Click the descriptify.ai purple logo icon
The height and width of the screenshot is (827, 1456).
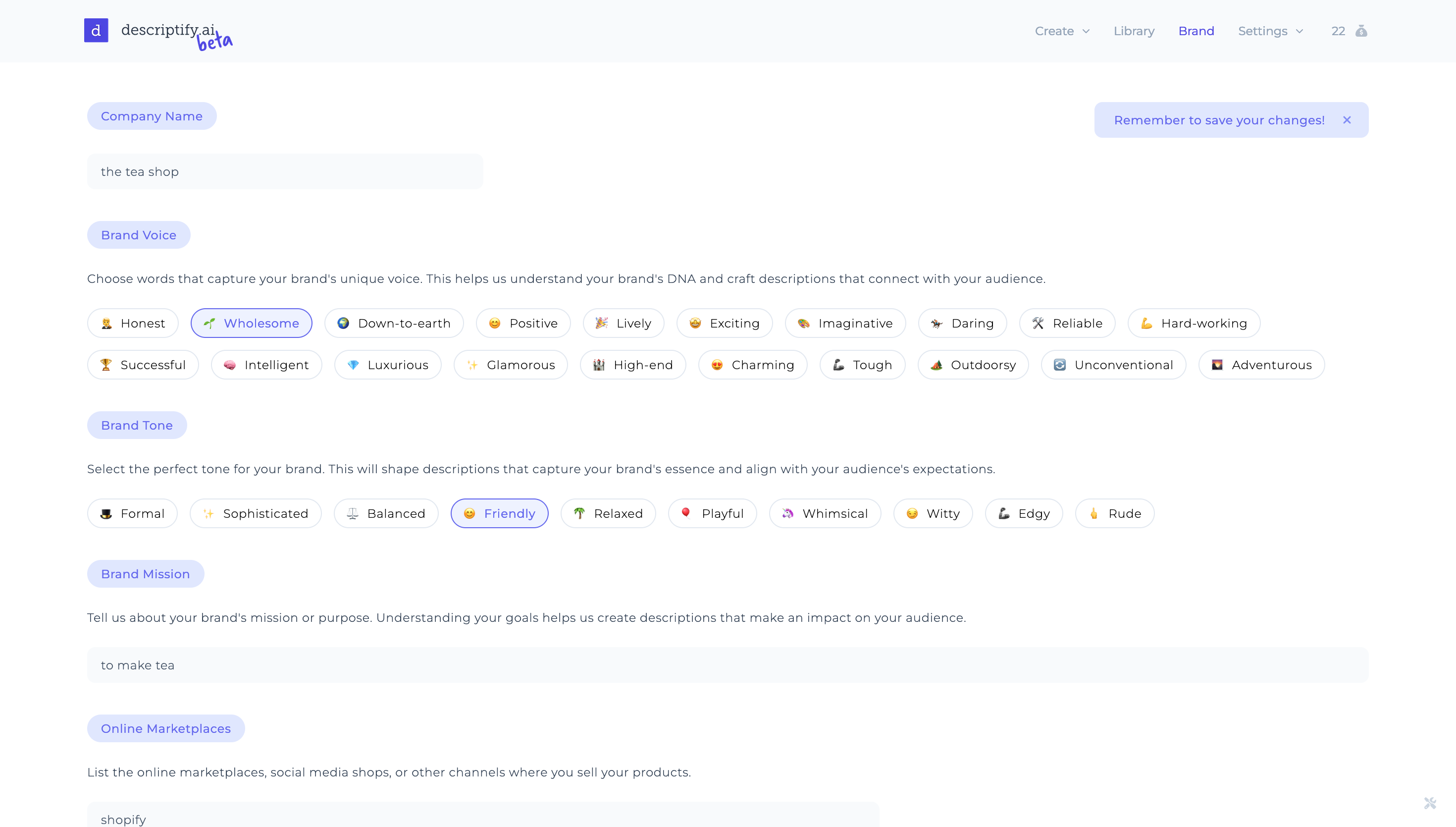point(96,31)
